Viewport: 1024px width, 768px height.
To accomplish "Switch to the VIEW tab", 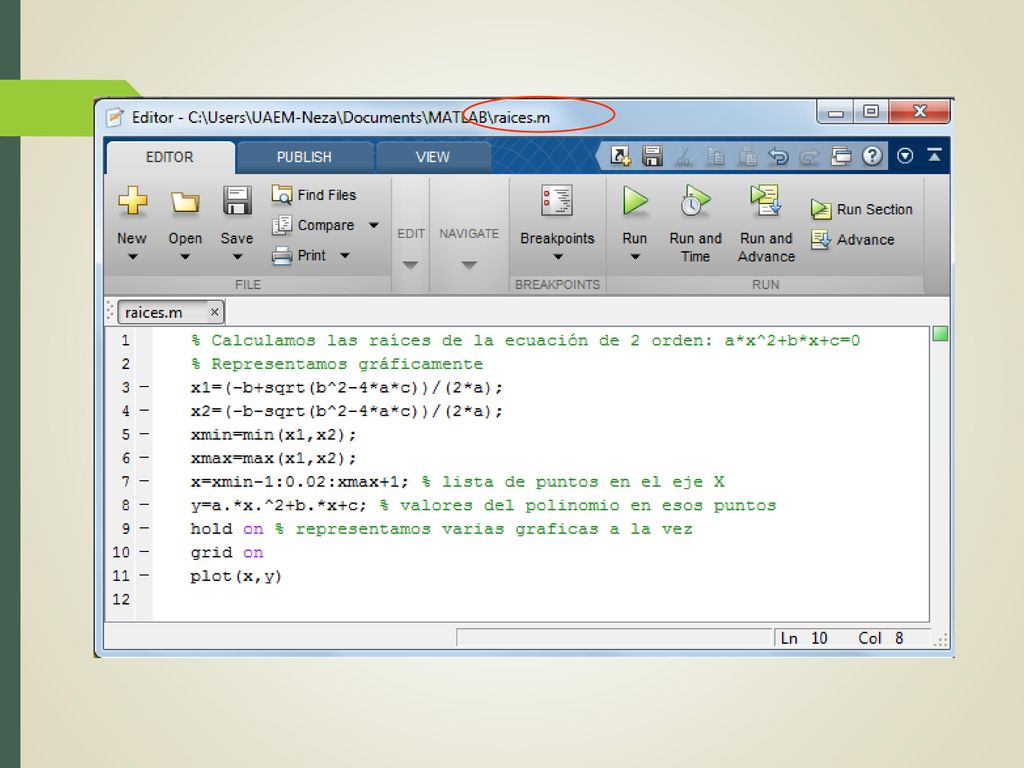I will [x=432, y=157].
